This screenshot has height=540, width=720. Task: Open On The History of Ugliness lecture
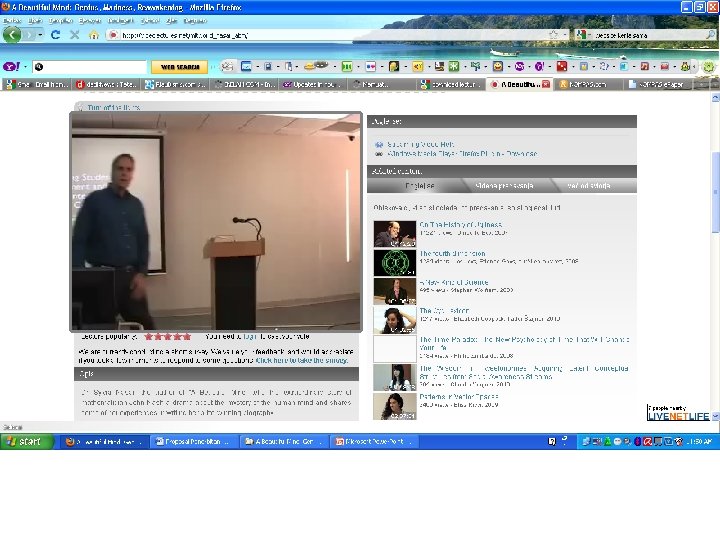click(x=461, y=225)
